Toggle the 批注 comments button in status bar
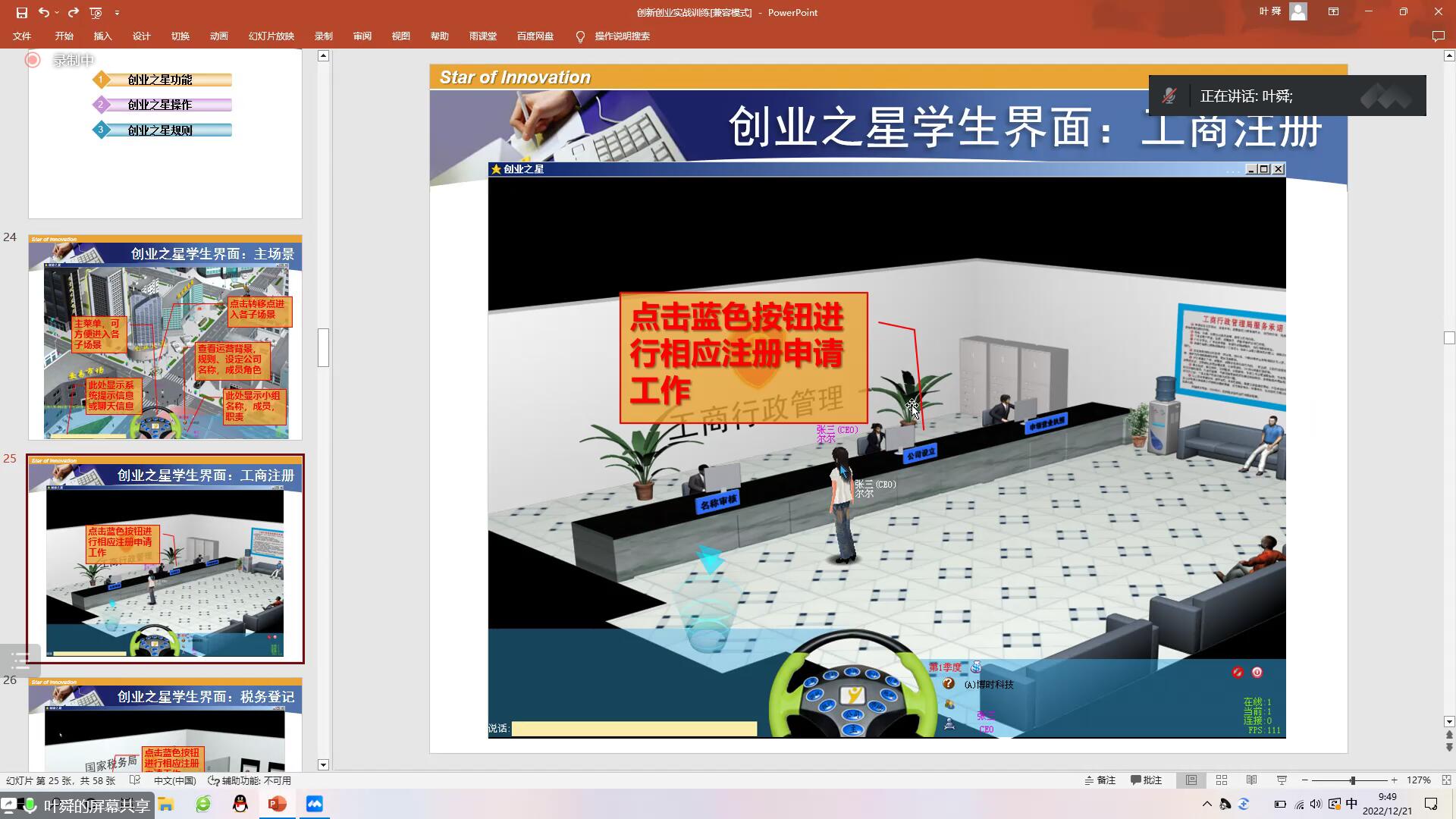The height and width of the screenshot is (819, 1456). (x=1147, y=780)
